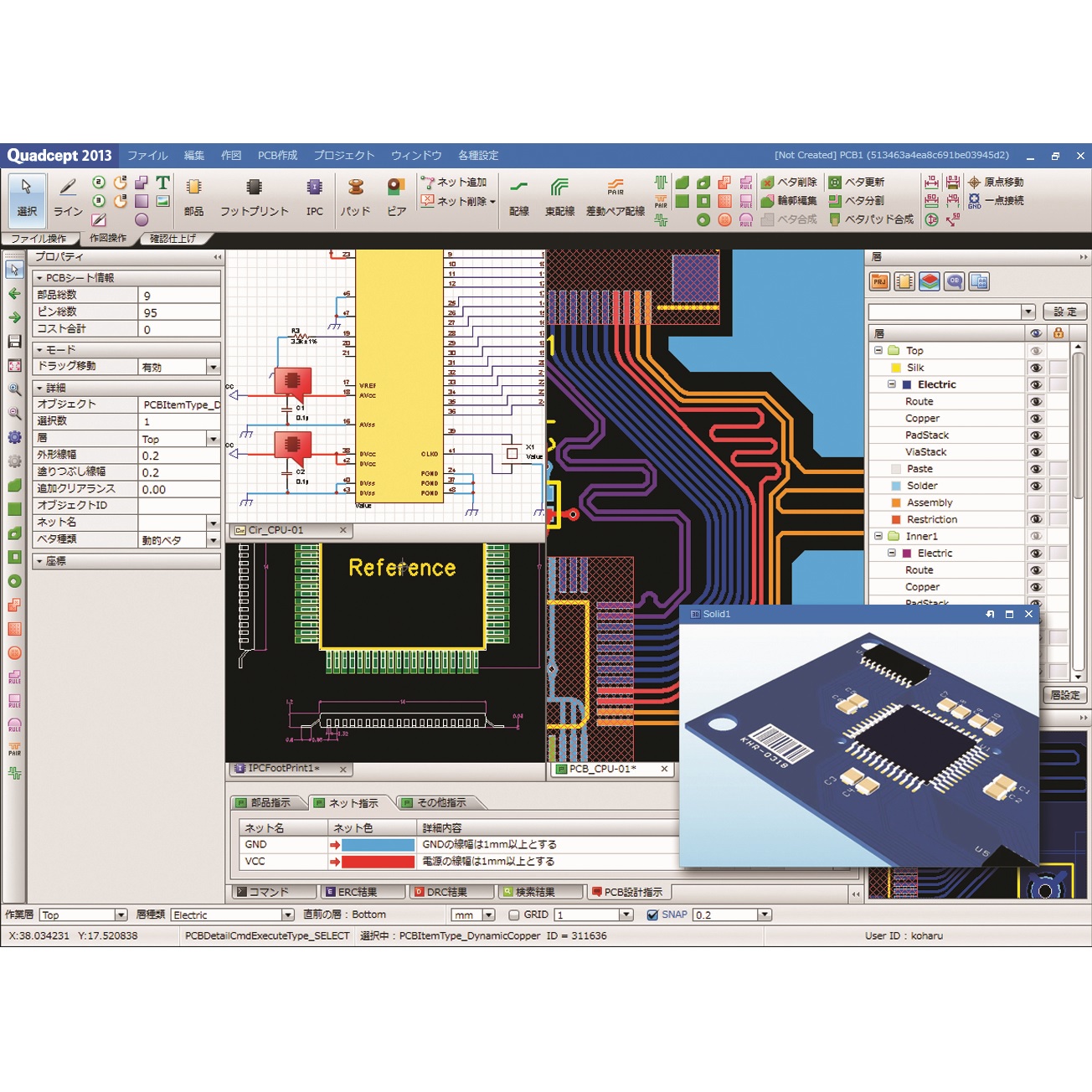
Task: Click the 層設定 button
Action: [1064, 695]
